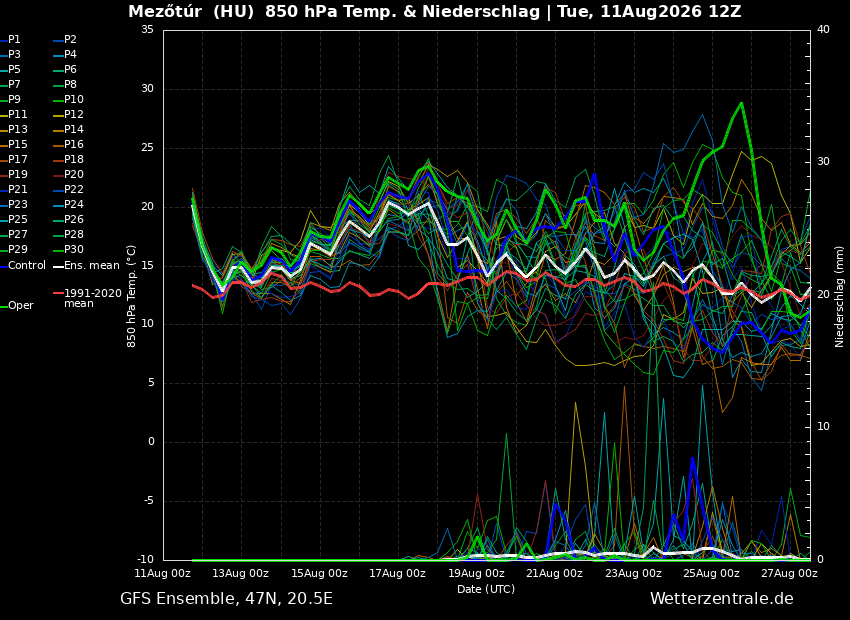
Task: Click the 17Aug 00z date tick label
Action: click(x=397, y=573)
